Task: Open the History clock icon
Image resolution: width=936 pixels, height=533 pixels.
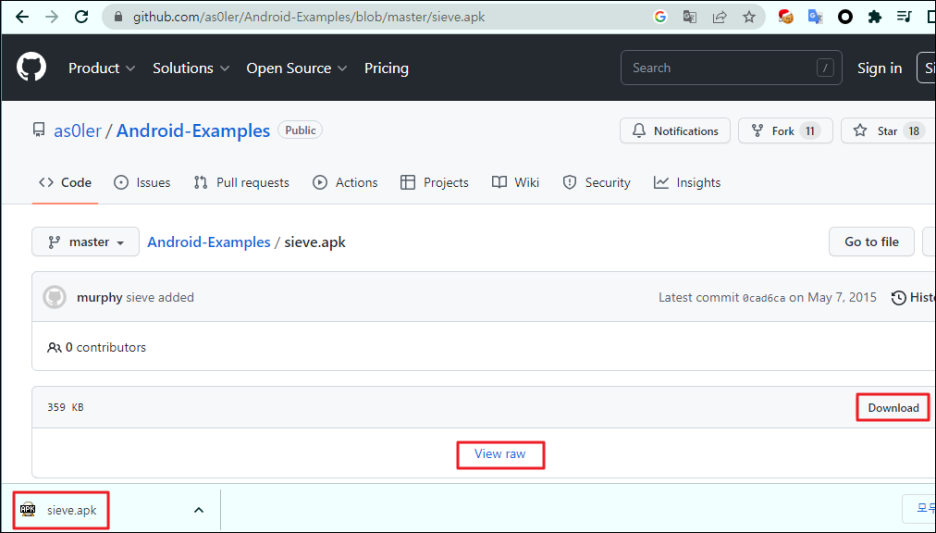Action: point(898,297)
